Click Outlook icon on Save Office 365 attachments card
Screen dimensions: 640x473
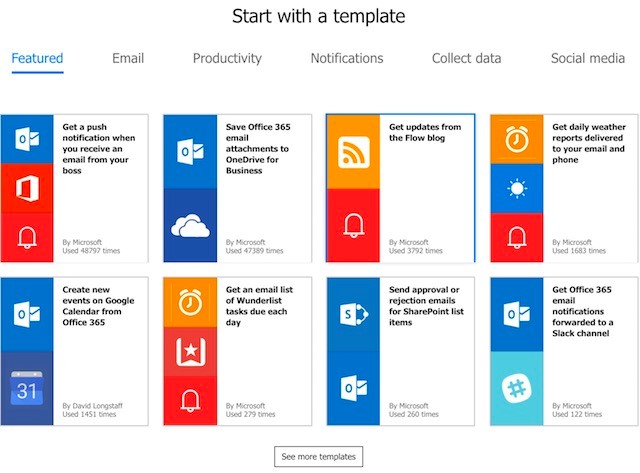point(190,151)
